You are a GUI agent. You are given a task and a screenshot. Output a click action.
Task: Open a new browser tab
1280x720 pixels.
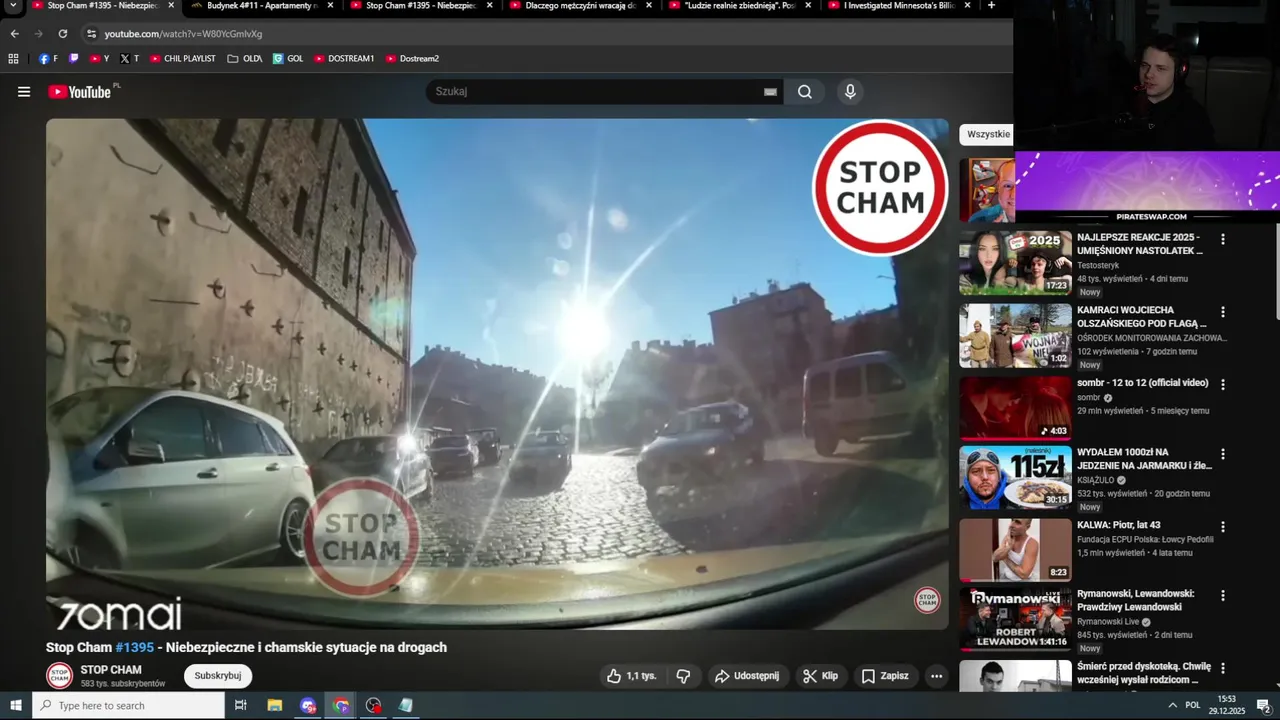991,6
